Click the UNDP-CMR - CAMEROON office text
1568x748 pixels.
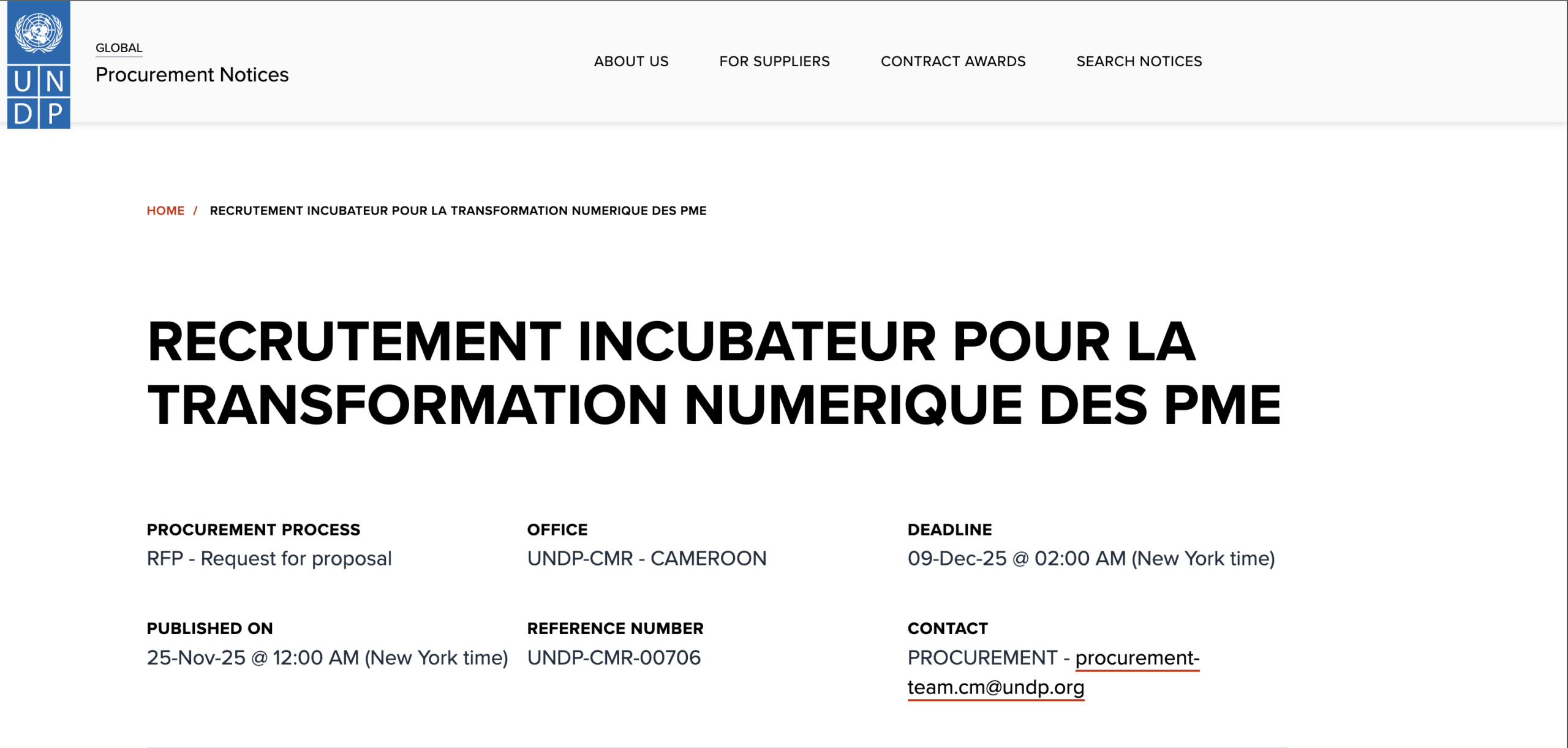(x=646, y=559)
